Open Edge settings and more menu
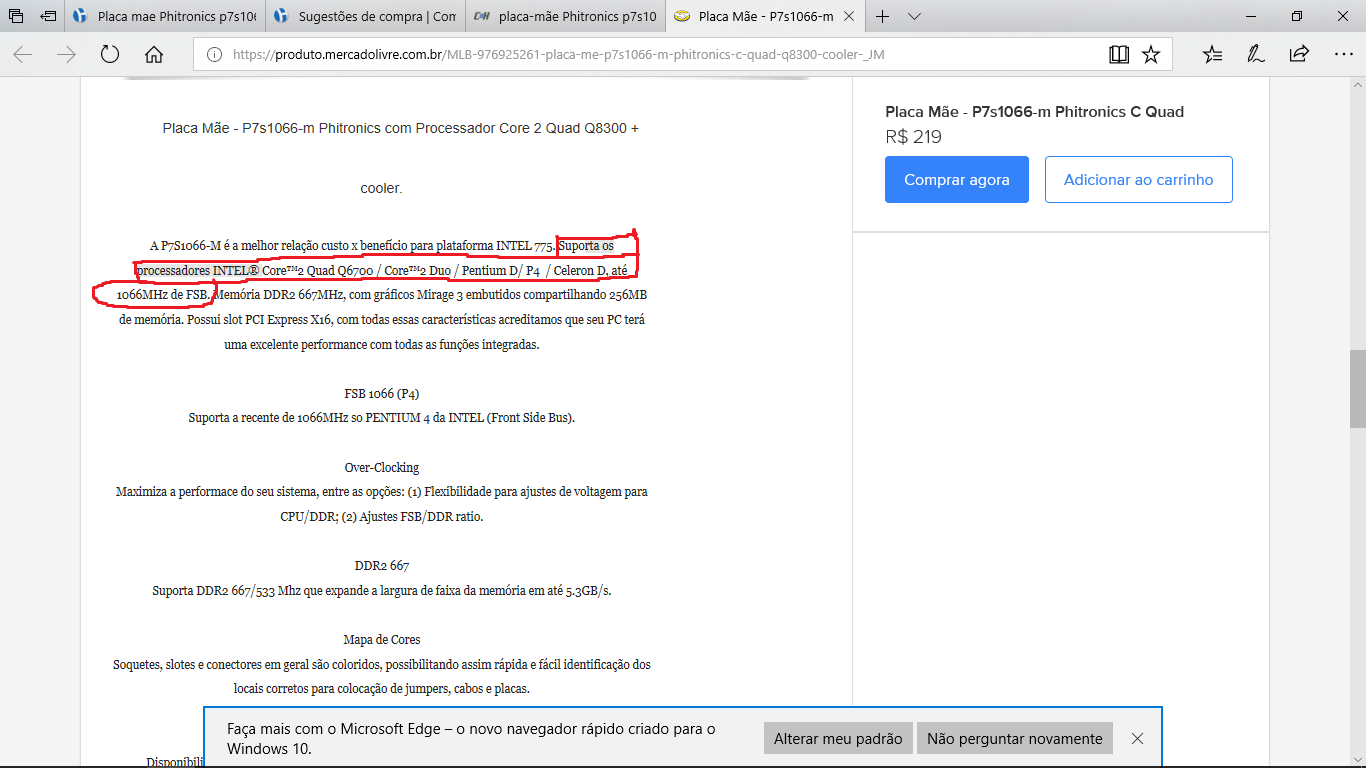 point(1341,54)
